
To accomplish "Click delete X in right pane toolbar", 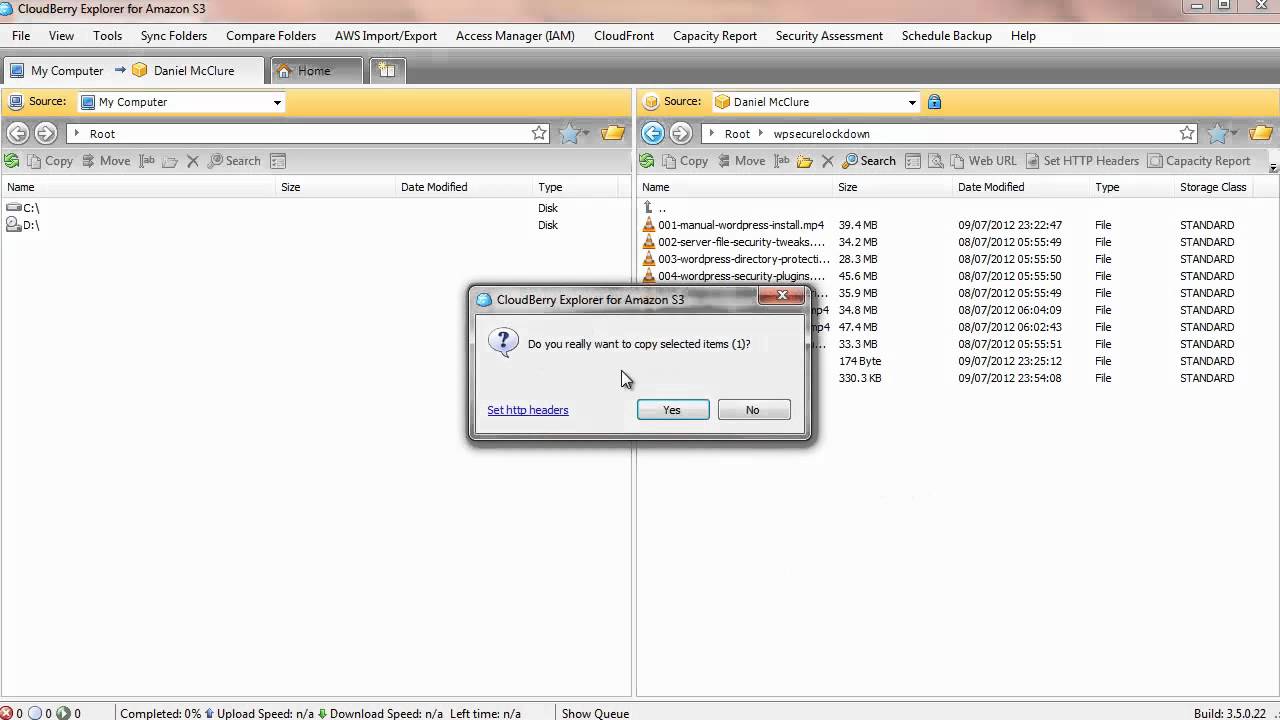I will 828,161.
